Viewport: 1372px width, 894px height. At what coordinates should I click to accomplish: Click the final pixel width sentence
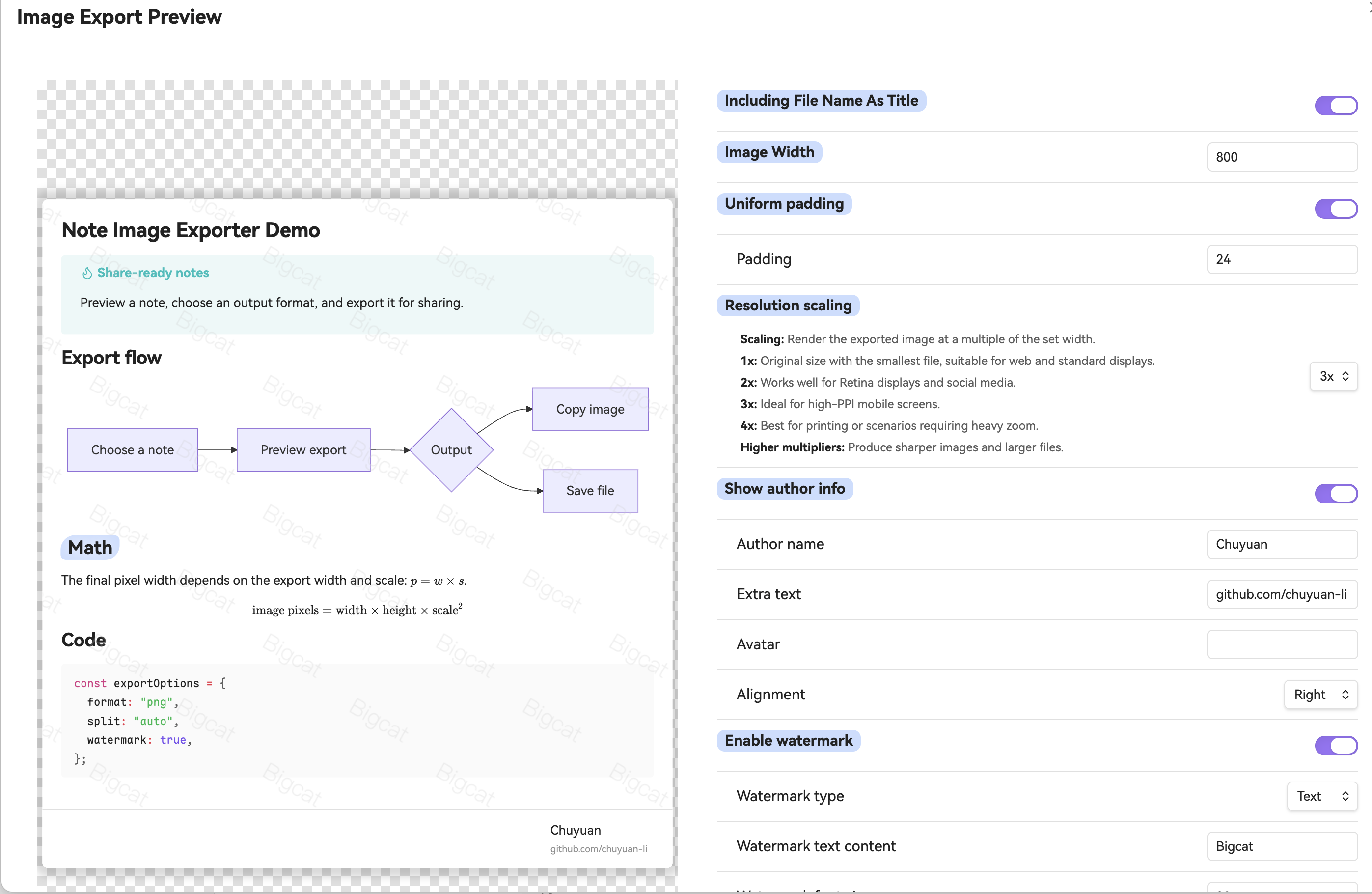pyautogui.click(x=264, y=580)
